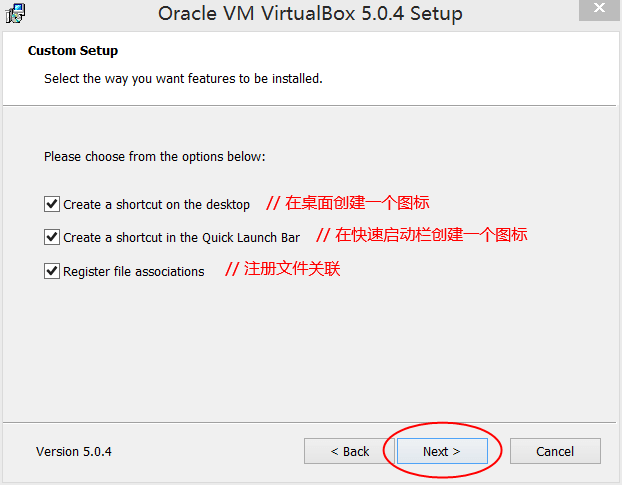Click the 'Version 5.0.4' label

click(x=74, y=451)
